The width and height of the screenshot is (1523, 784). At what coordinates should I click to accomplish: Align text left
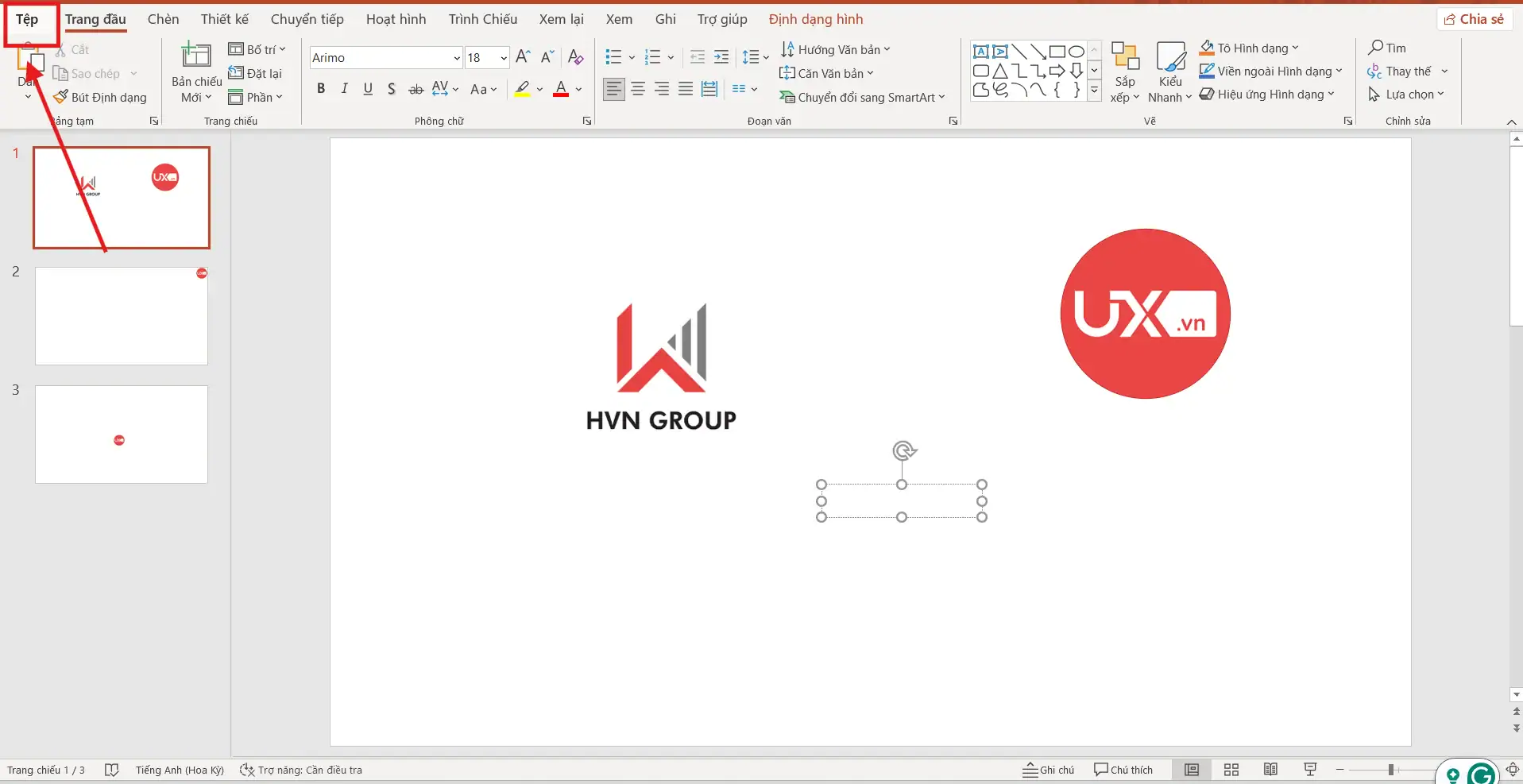pyautogui.click(x=614, y=89)
